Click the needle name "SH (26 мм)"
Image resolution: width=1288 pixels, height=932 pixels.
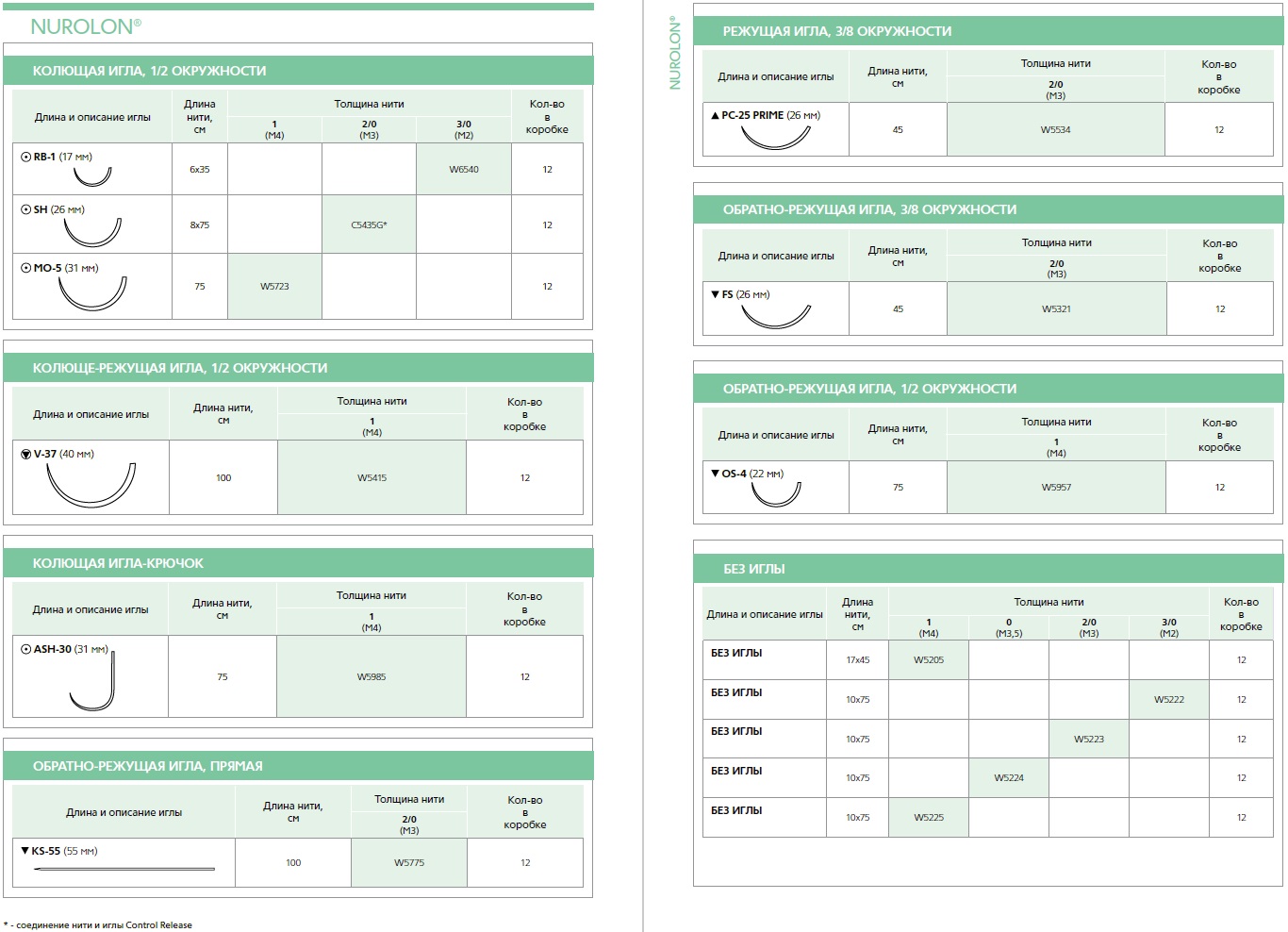[58, 209]
